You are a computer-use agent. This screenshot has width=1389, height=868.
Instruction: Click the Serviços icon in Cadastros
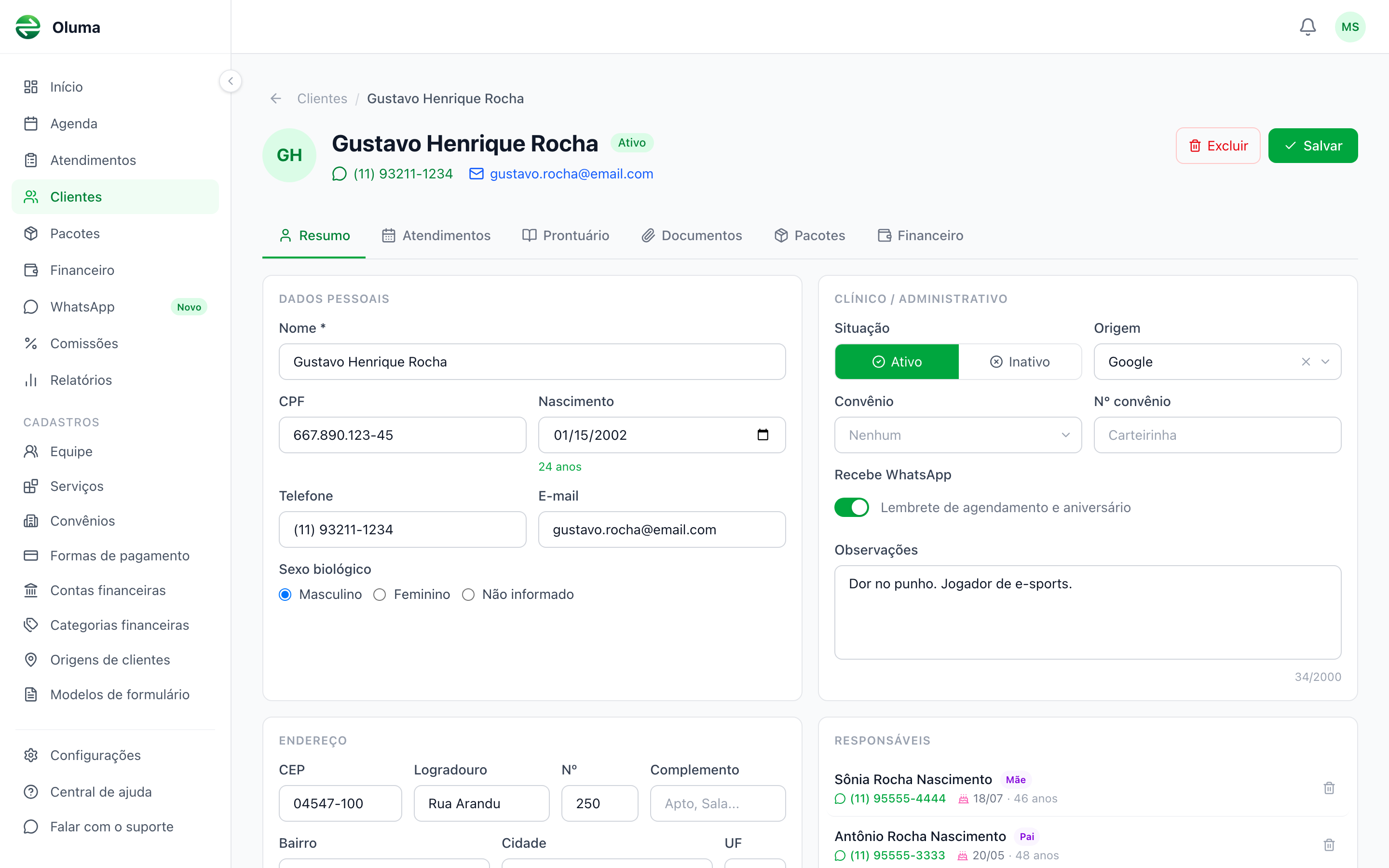[31, 486]
